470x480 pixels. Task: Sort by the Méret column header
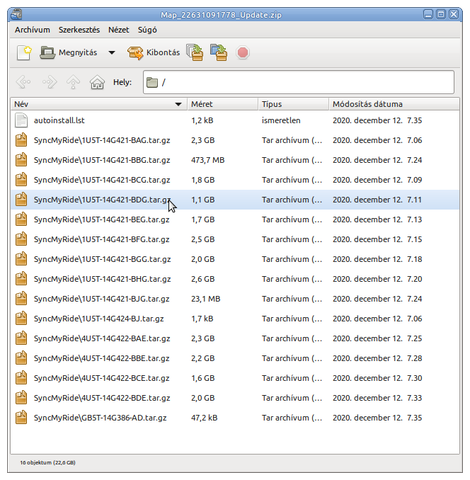pyautogui.click(x=223, y=104)
